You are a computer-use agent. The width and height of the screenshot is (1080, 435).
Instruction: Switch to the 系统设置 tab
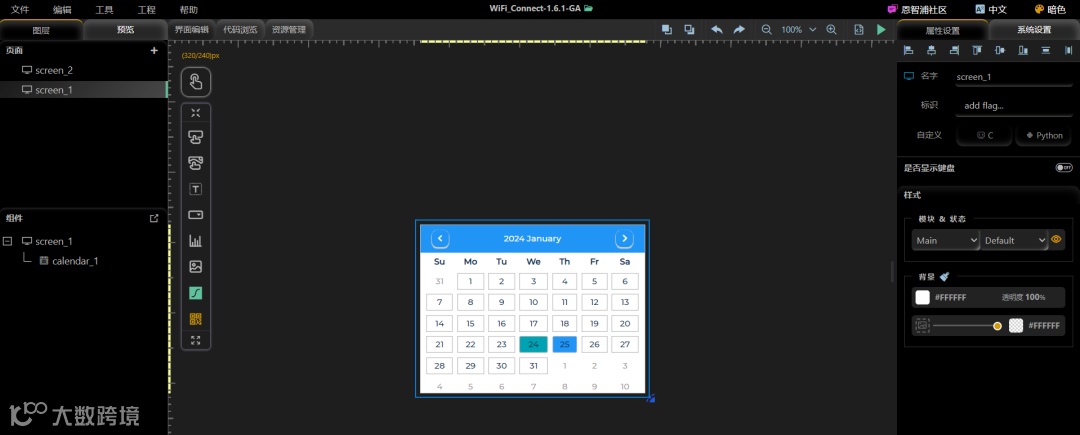coord(1034,30)
